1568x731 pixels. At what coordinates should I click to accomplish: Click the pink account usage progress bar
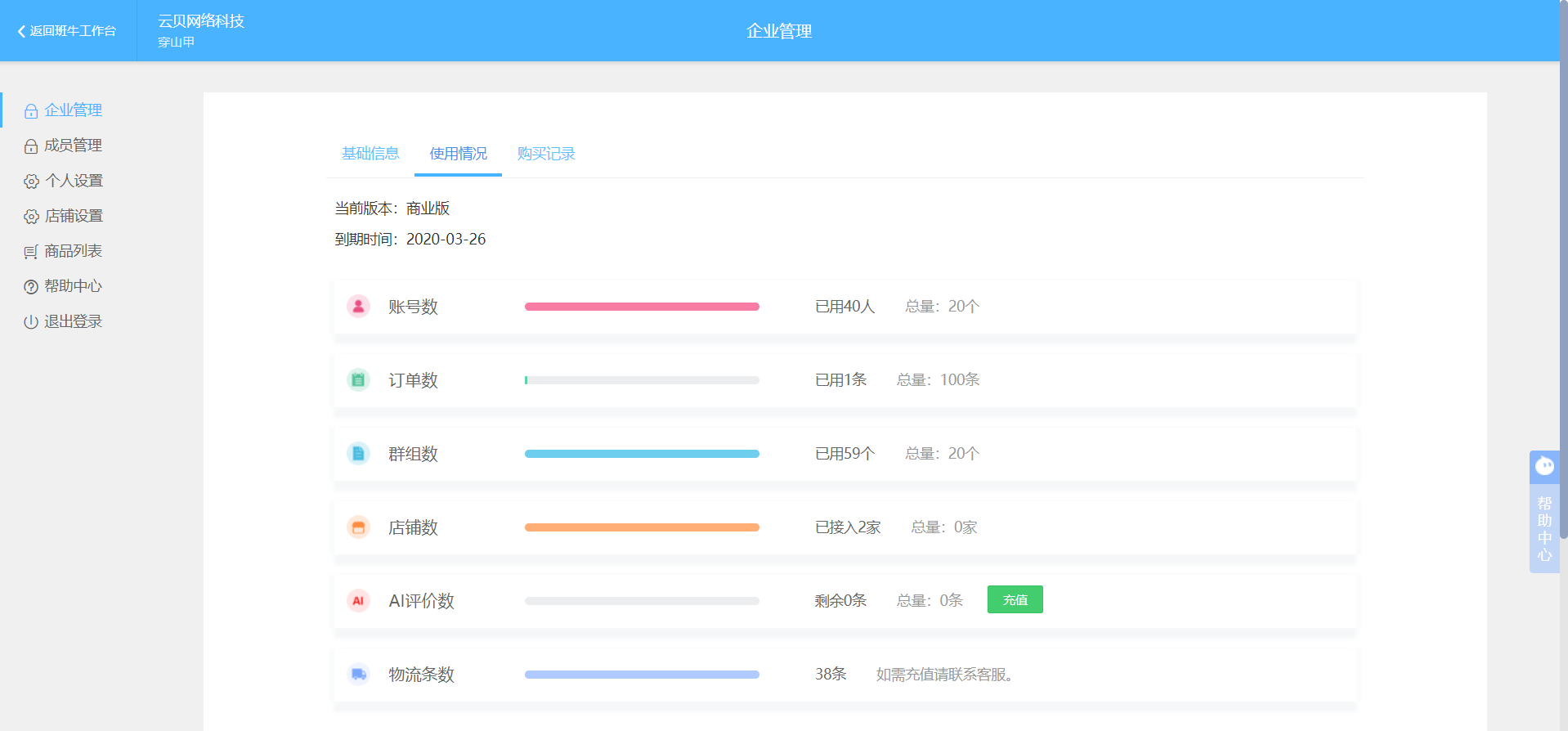coord(642,307)
